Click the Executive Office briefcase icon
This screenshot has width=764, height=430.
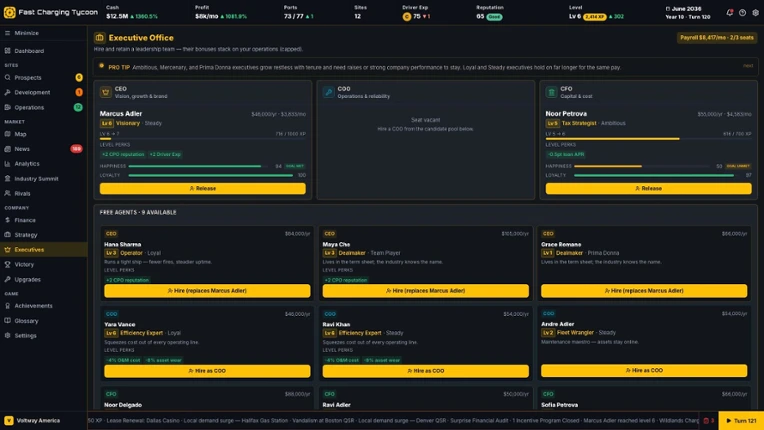[99, 37]
